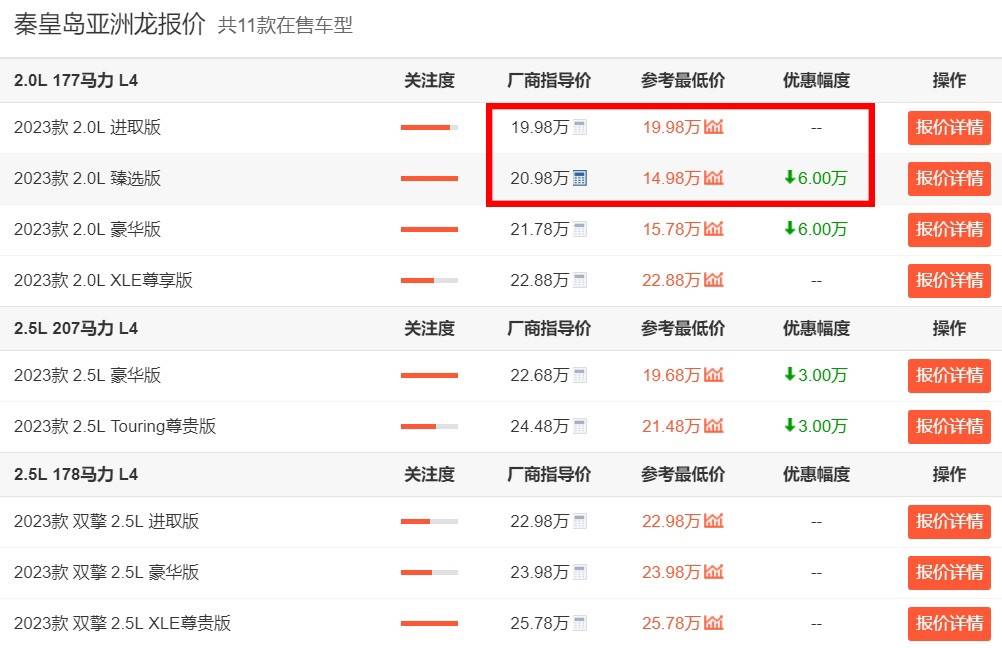Open model link 2023款 2.0L XLE尊享版
The height and width of the screenshot is (648, 1002).
(103, 280)
